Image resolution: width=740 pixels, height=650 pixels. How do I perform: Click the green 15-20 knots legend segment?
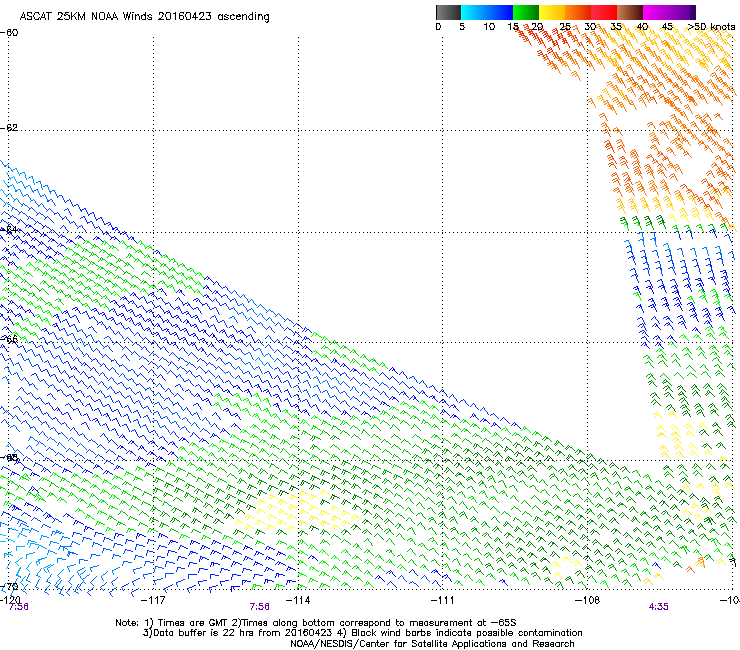pos(526,12)
